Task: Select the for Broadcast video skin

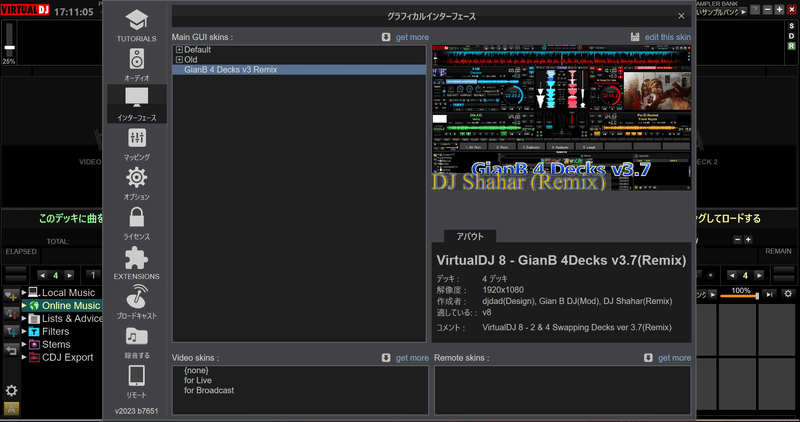Action: [209, 390]
